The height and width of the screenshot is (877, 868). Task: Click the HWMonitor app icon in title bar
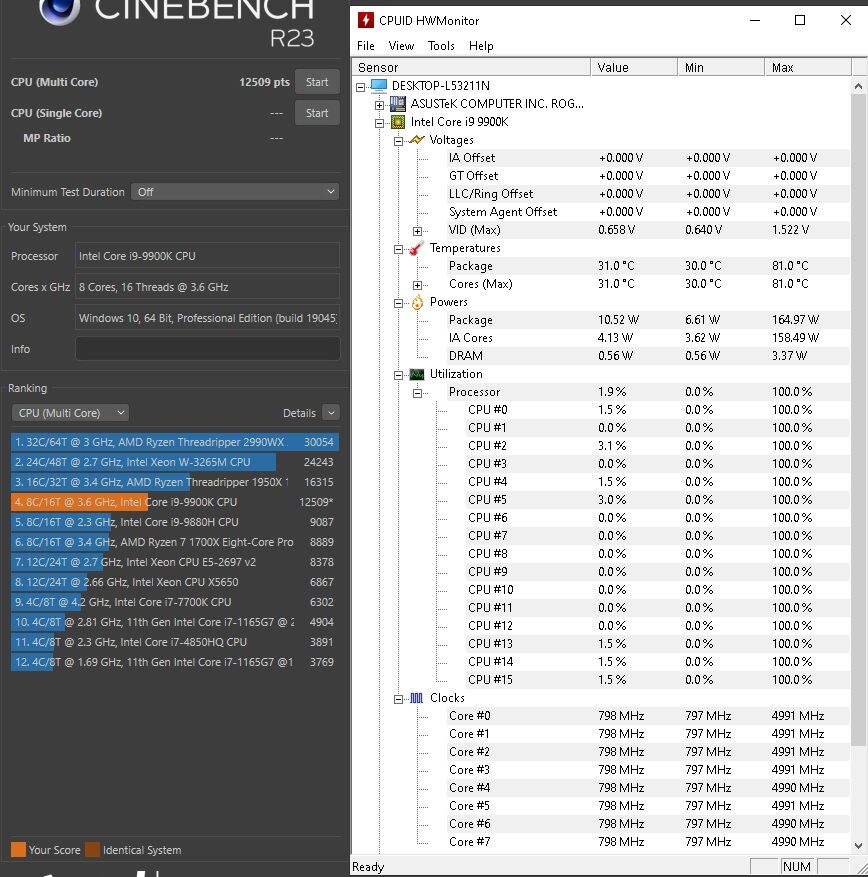[x=365, y=21]
